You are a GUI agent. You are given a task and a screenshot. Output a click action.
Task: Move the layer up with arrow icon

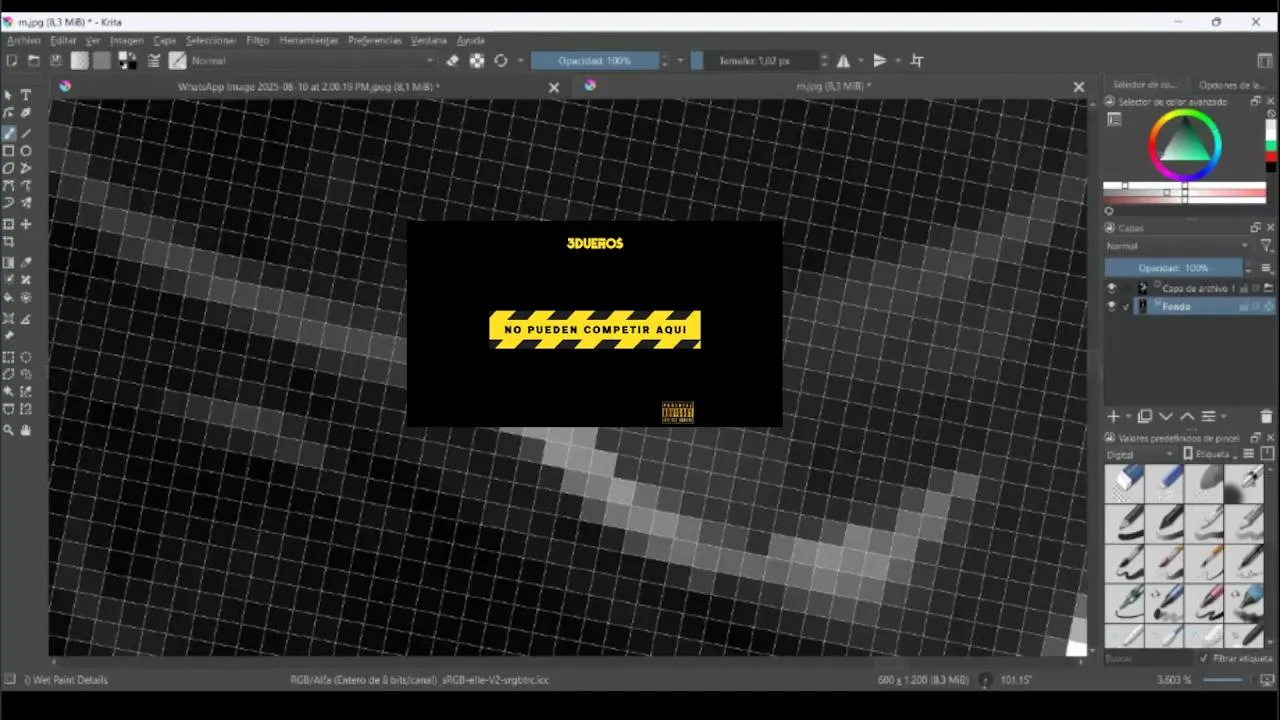point(1187,416)
